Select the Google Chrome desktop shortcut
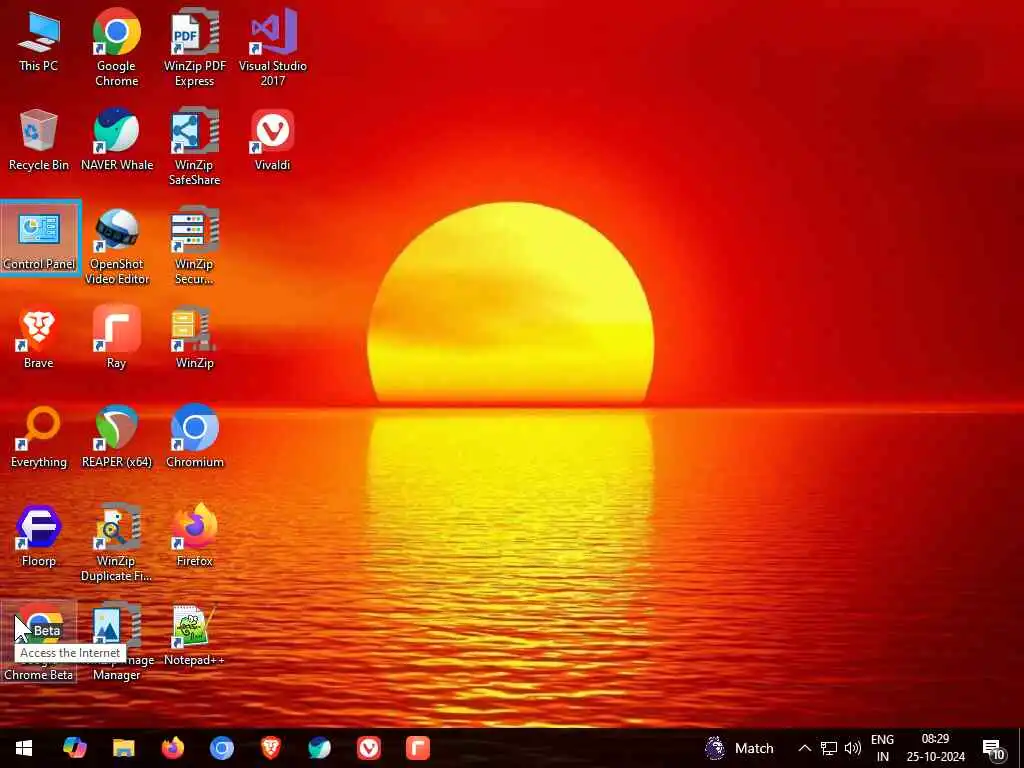 tap(116, 48)
